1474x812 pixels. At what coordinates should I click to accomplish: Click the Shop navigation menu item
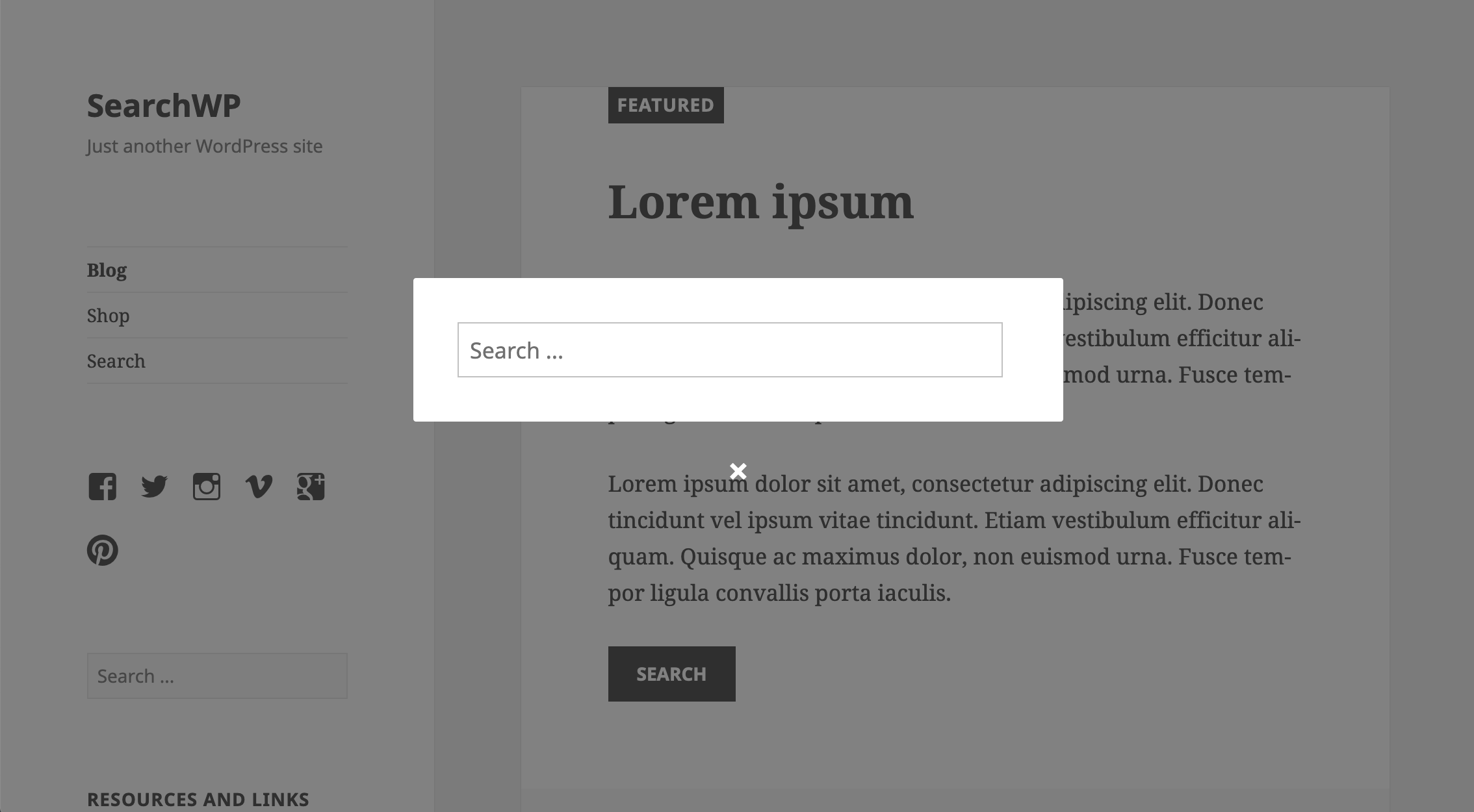[108, 315]
